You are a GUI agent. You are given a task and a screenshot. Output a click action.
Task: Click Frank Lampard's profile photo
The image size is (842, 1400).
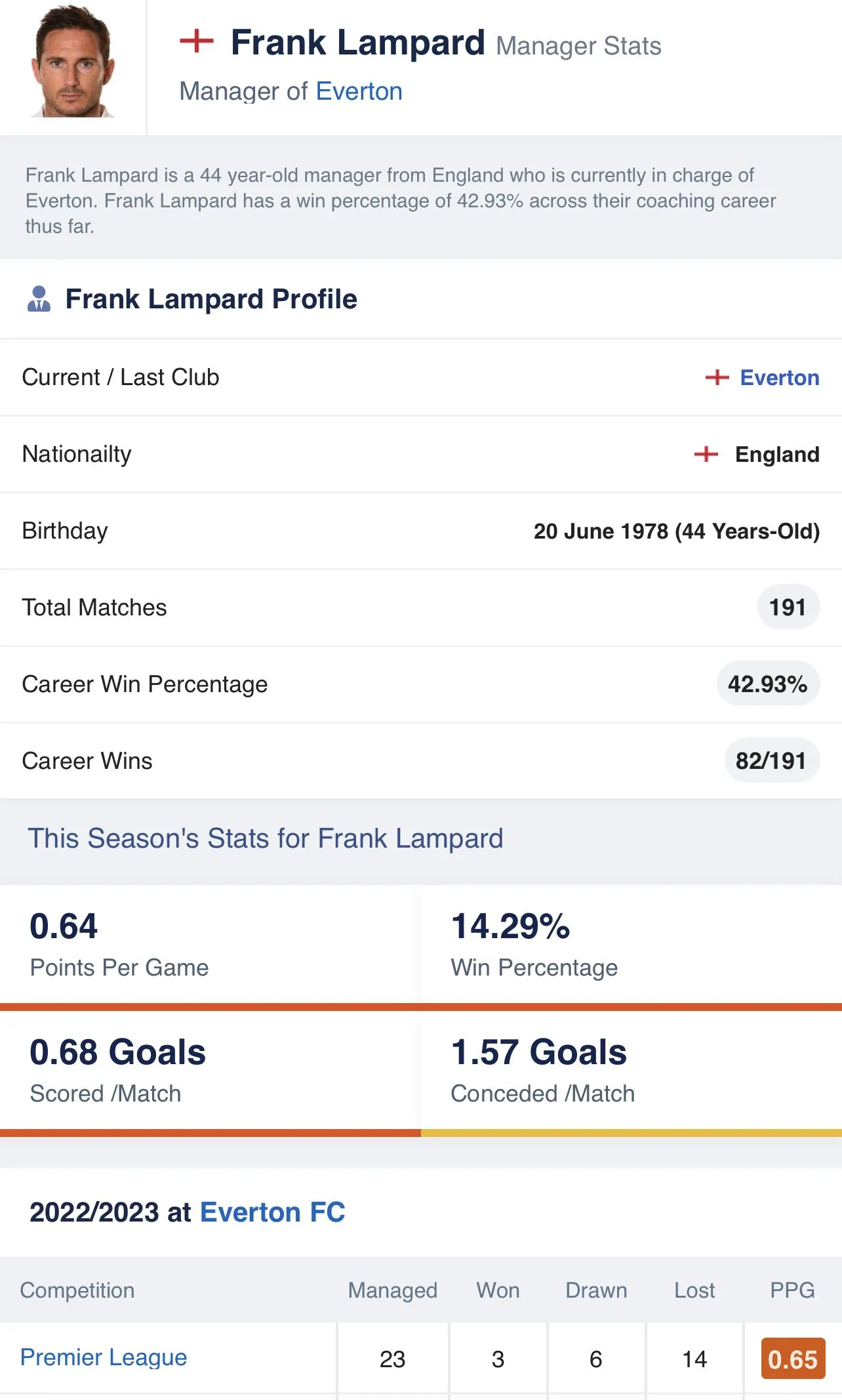pos(73,60)
